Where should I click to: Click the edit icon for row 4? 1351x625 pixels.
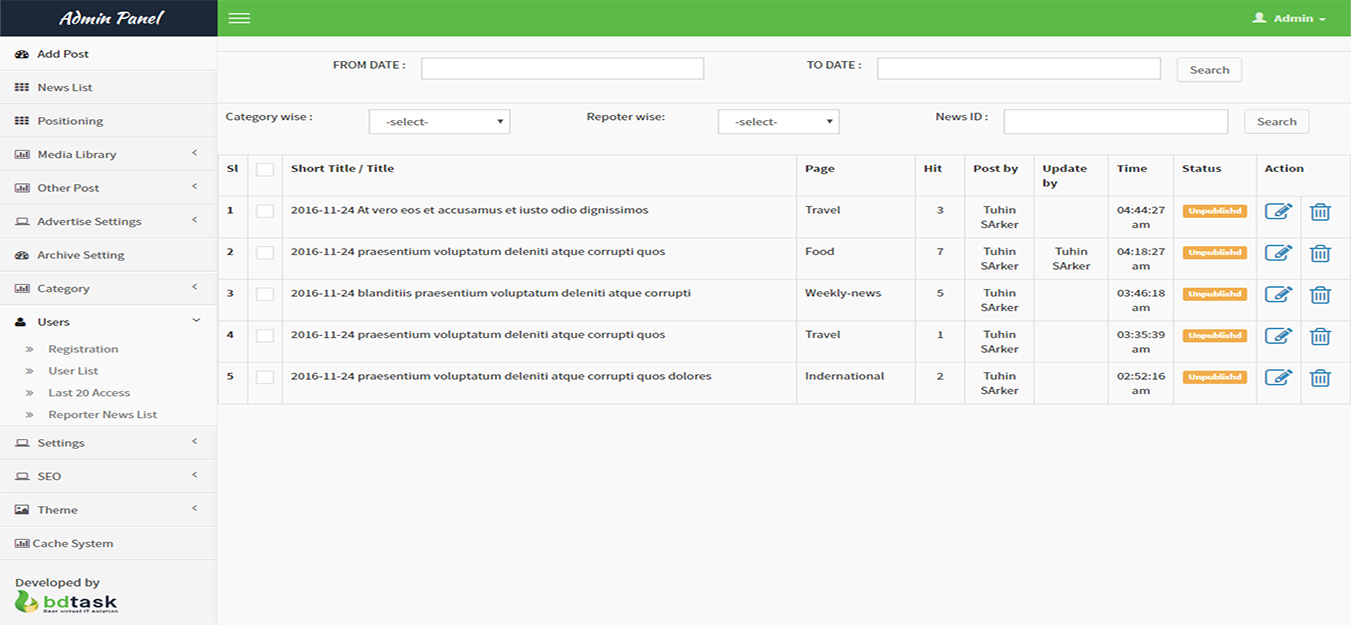click(1278, 336)
